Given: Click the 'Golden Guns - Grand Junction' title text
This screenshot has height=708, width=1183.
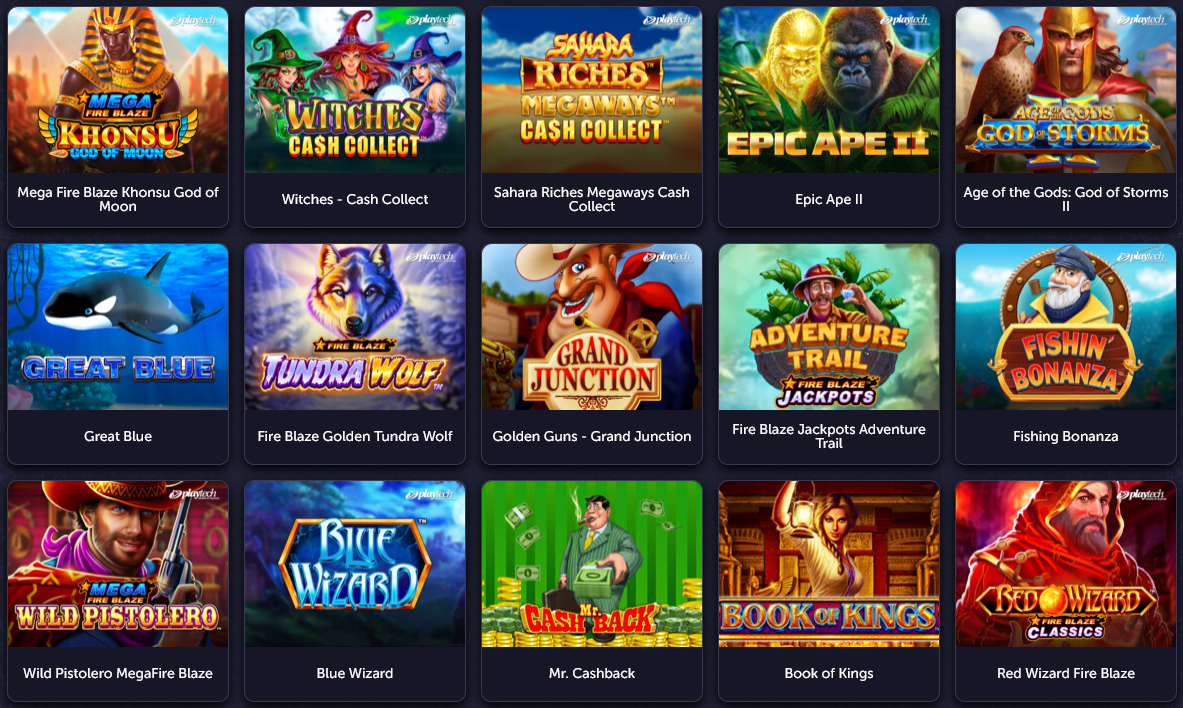Looking at the screenshot, I should (592, 436).
